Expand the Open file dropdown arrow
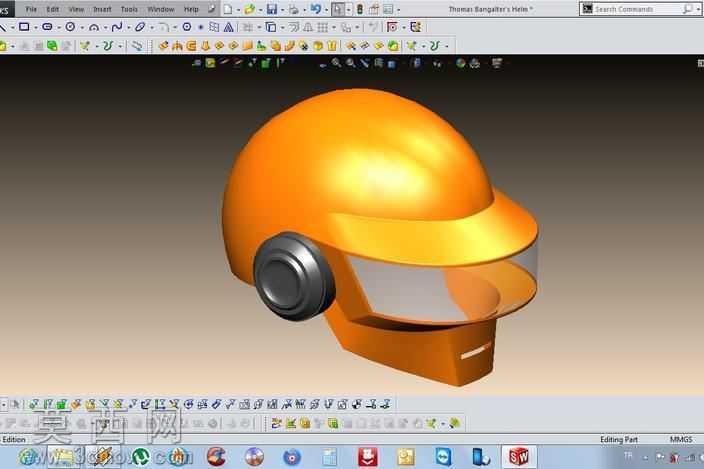Image resolution: width=704 pixels, height=469 pixels. pos(260,9)
